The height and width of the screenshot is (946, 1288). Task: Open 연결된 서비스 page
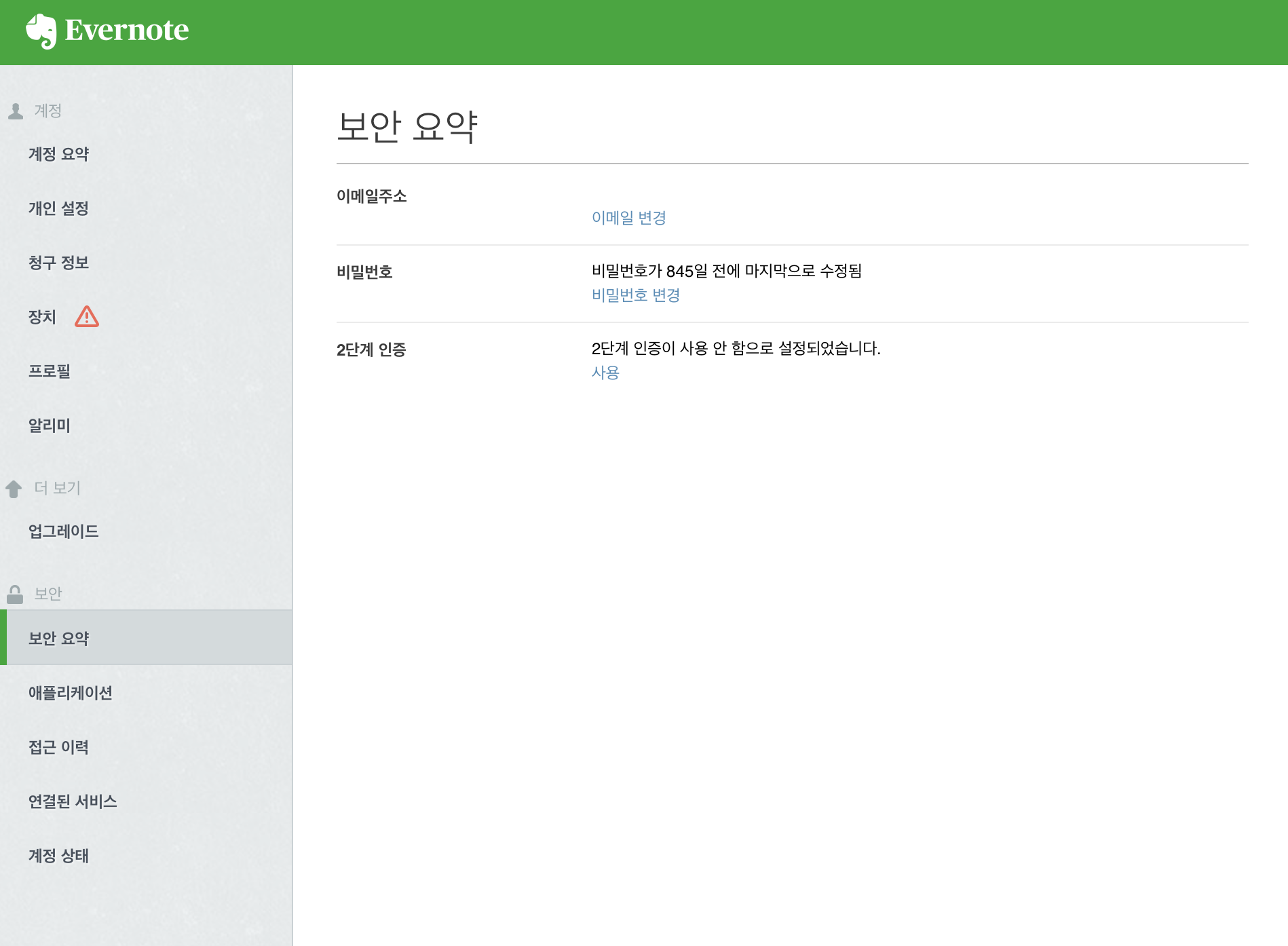[x=73, y=801]
